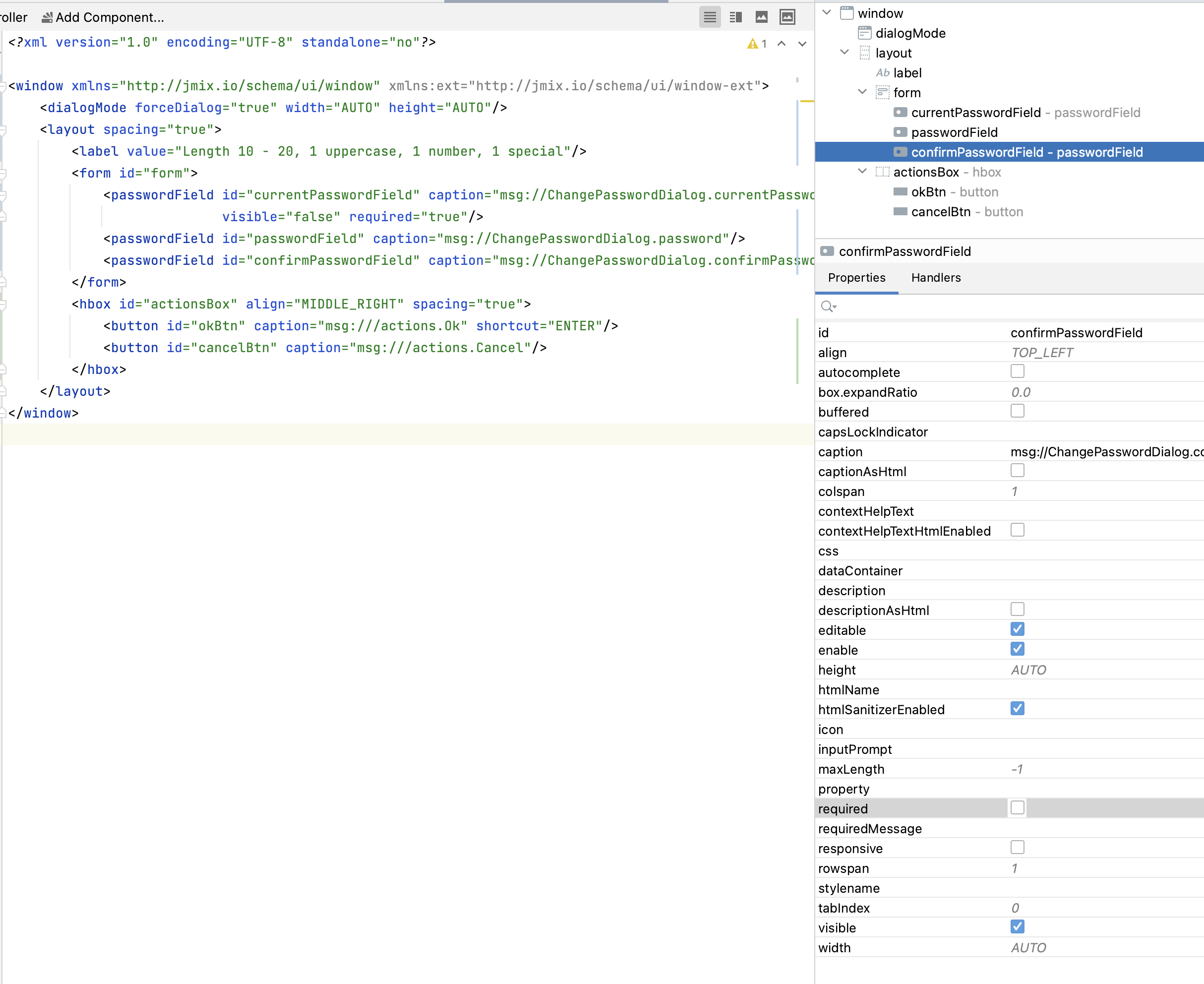1204x984 pixels.
Task: Toggle the captionAsHtml checkbox
Action: [x=1017, y=471]
